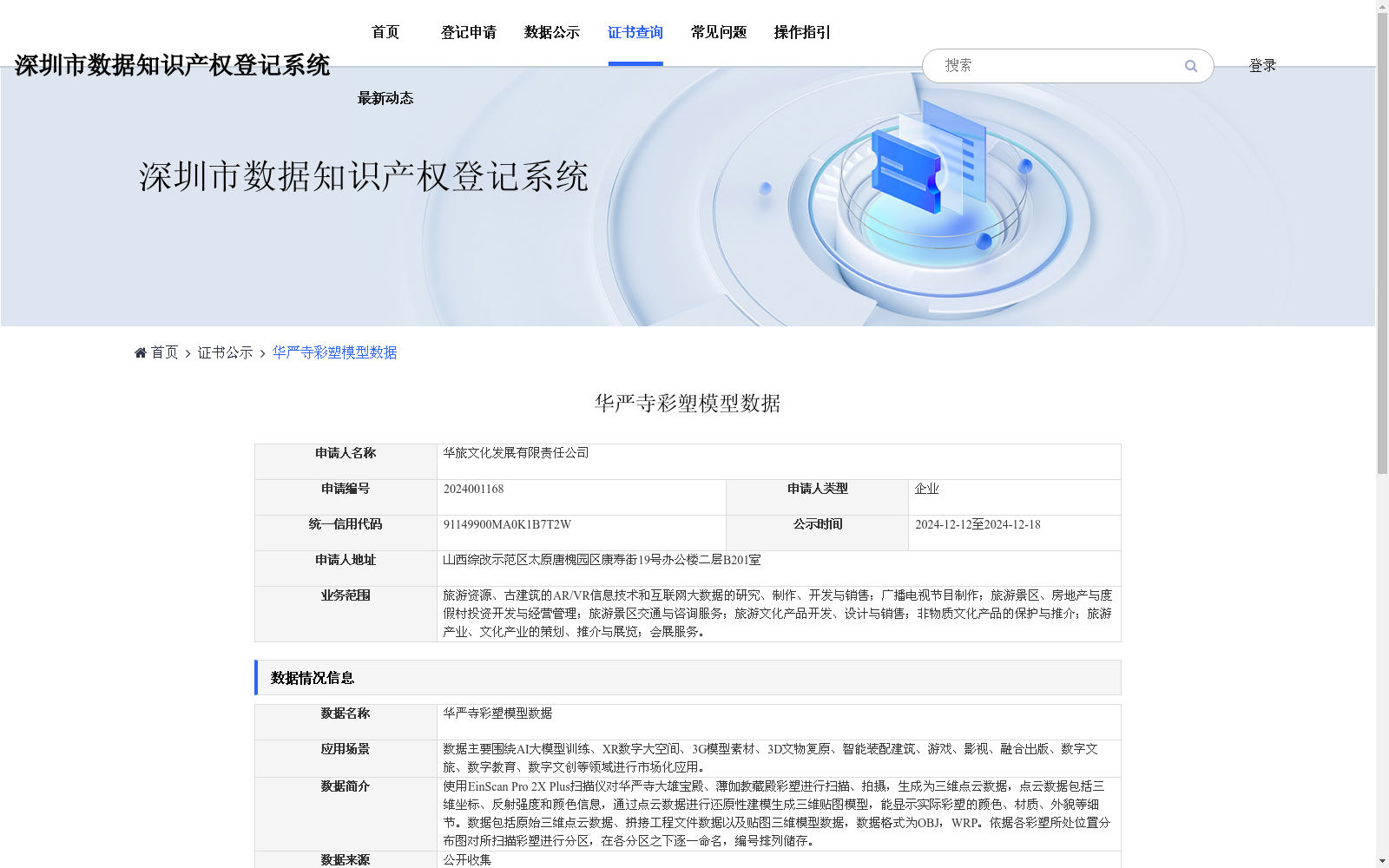The height and width of the screenshot is (868, 1389).
Task: Click the vertical scrollbar thumb
Action: pyautogui.click(x=1382, y=243)
